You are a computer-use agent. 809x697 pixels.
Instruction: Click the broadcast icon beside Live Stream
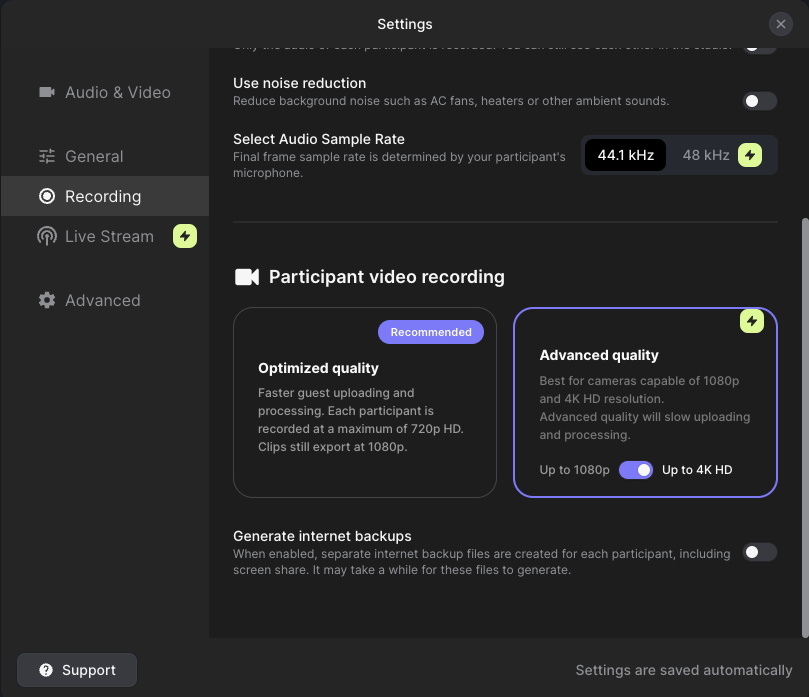[46, 236]
